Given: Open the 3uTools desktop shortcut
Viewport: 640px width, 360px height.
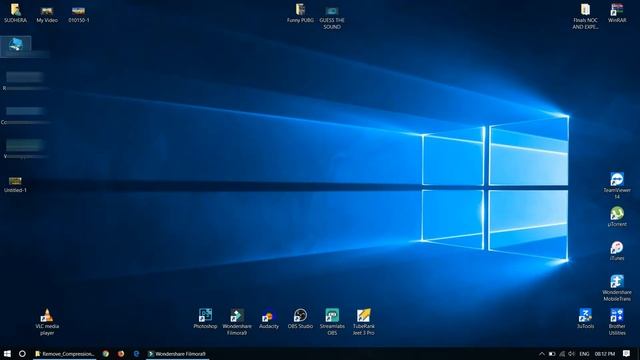Looking at the screenshot, I should 585,319.
